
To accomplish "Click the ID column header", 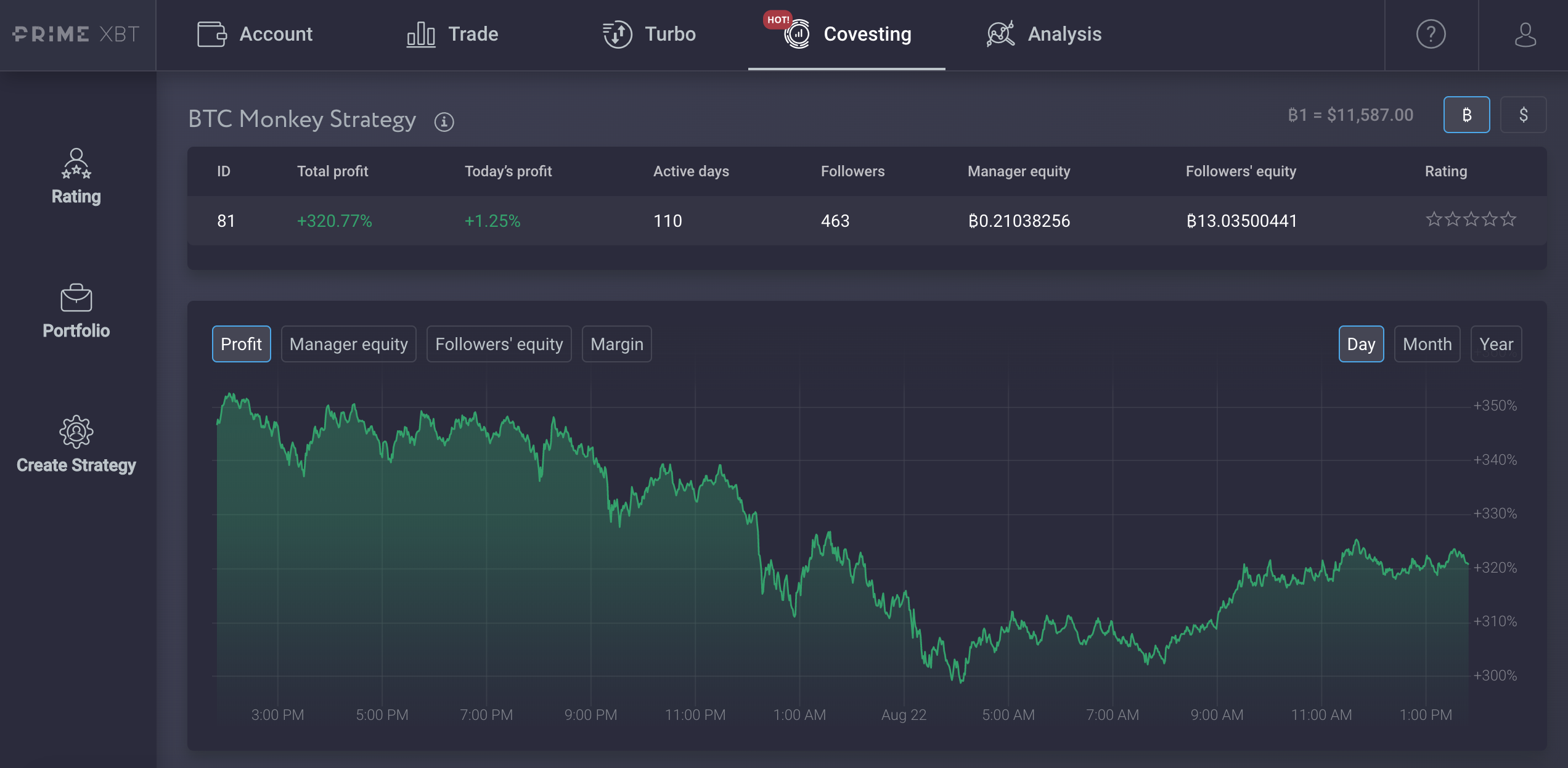I will pos(223,171).
